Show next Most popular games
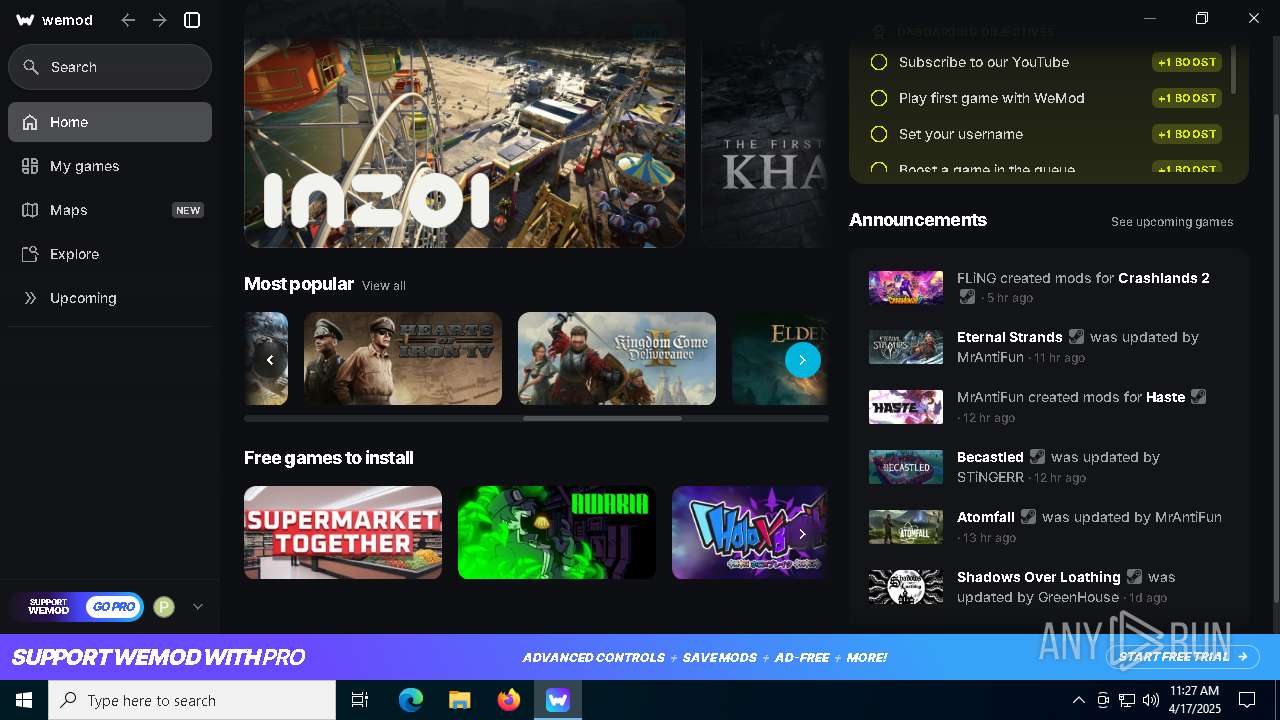Image resolution: width=1280 pixels, height=720 pixels. (802, 360)
